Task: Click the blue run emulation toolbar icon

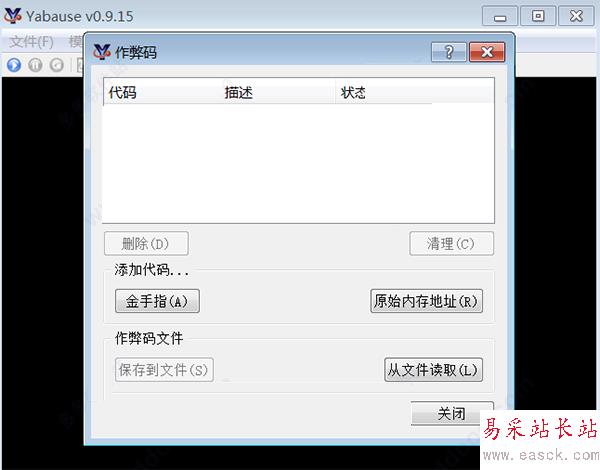Action: click(14, 65)
